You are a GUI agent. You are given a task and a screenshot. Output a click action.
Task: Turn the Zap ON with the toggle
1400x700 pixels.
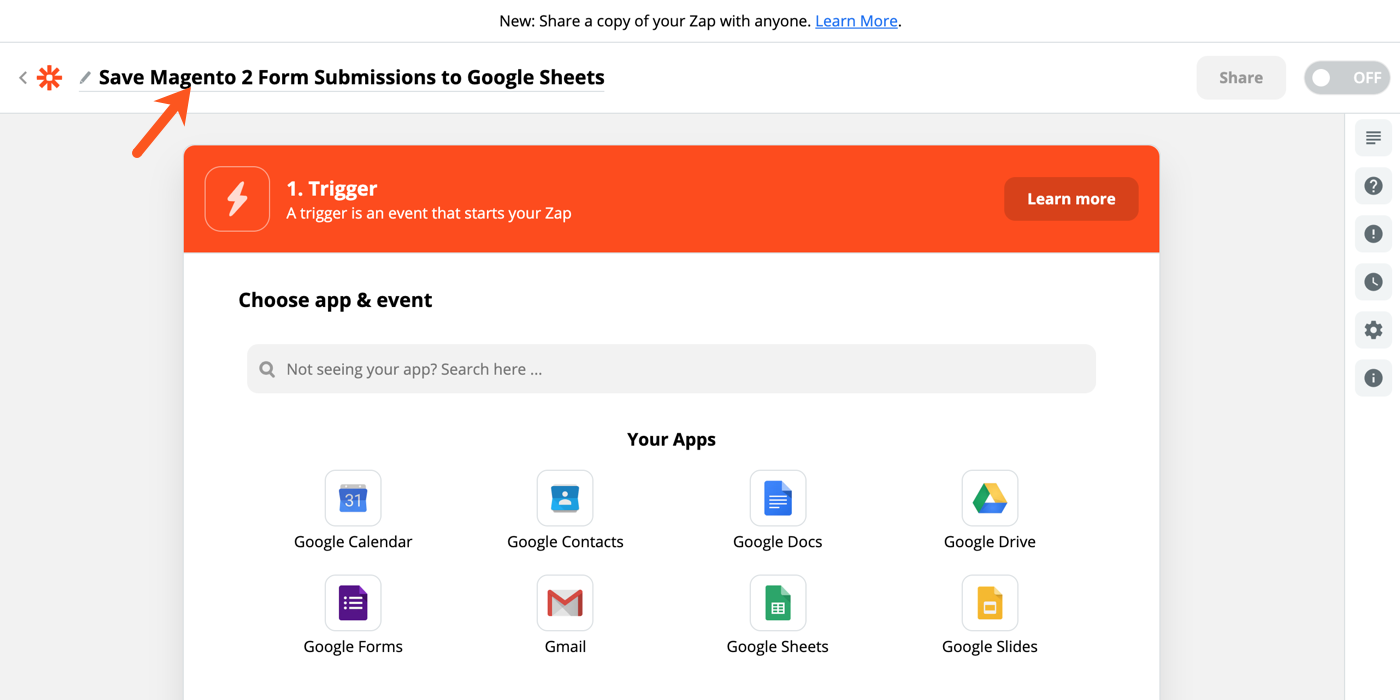(x=1346, y=77)
